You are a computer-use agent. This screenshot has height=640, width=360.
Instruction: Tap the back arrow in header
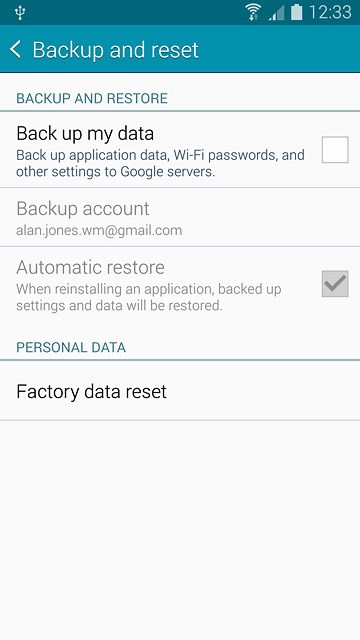pyautogui.click(x=16, y=49)
